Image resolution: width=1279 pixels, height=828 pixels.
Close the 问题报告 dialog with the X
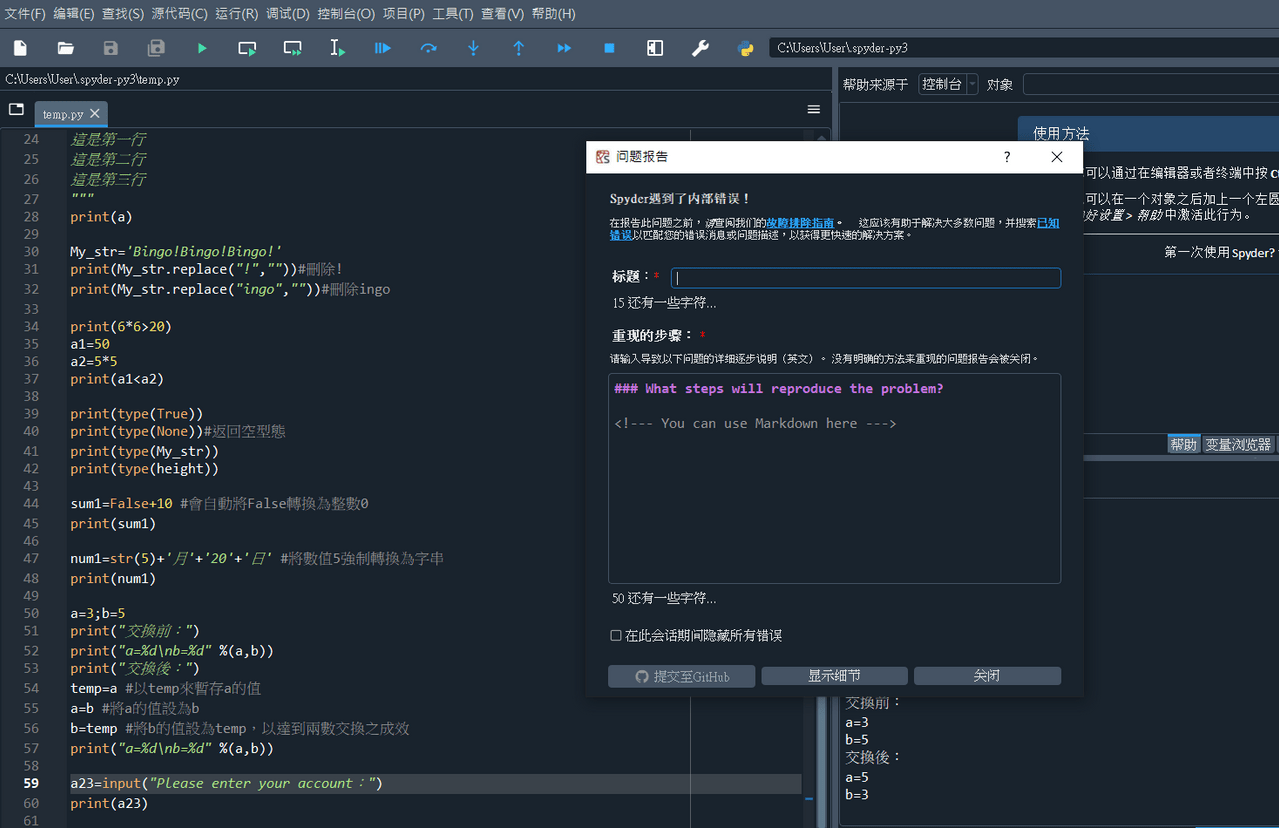pyautogui.click(x=1057, y=157)
